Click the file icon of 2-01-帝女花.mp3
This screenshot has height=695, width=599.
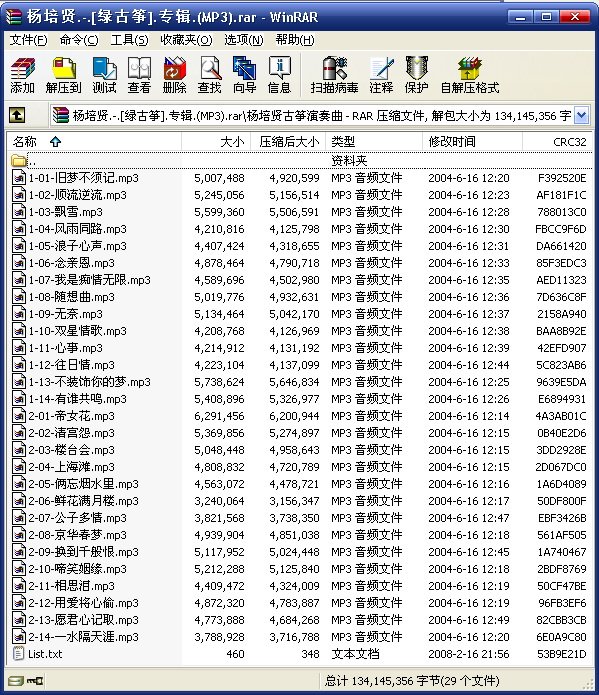pos(19,416)
